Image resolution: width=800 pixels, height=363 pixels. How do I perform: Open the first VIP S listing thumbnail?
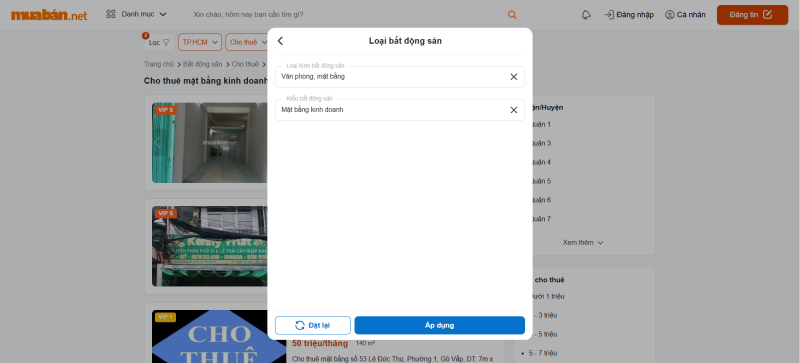[209, 142]
